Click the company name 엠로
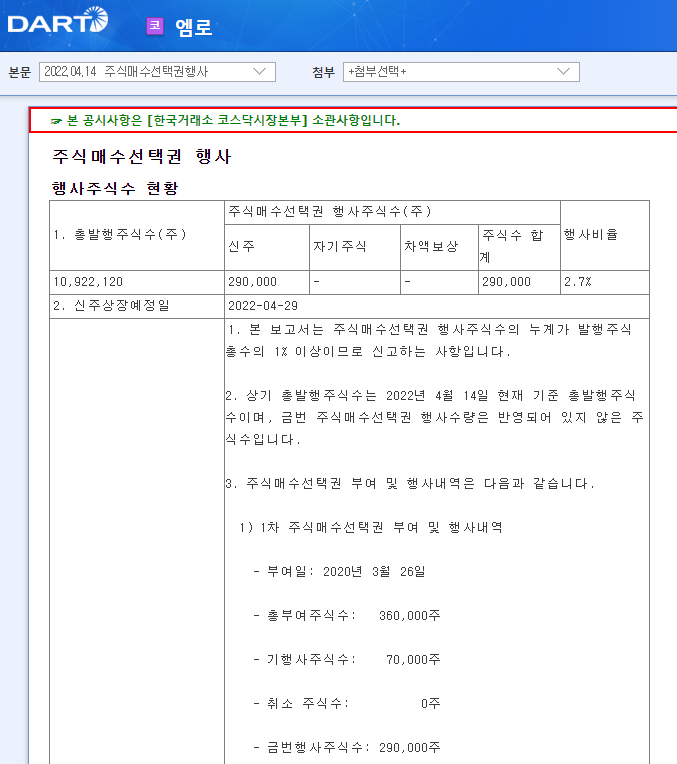 tap(193, 27)
